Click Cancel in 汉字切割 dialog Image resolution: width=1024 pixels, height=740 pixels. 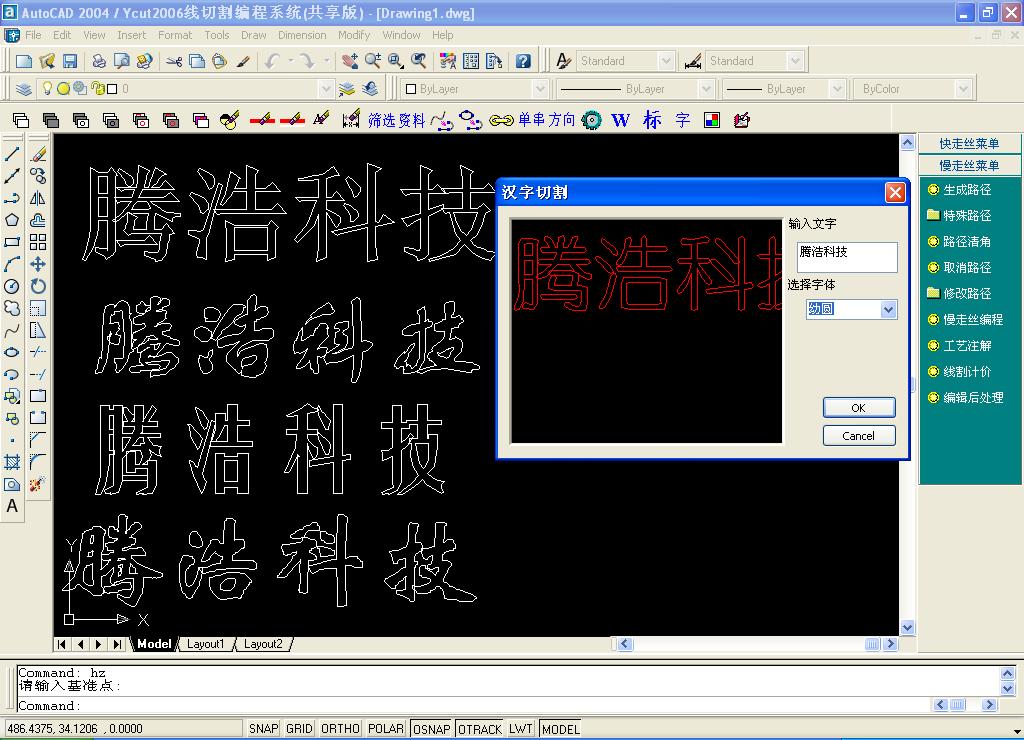pos(859,436)
